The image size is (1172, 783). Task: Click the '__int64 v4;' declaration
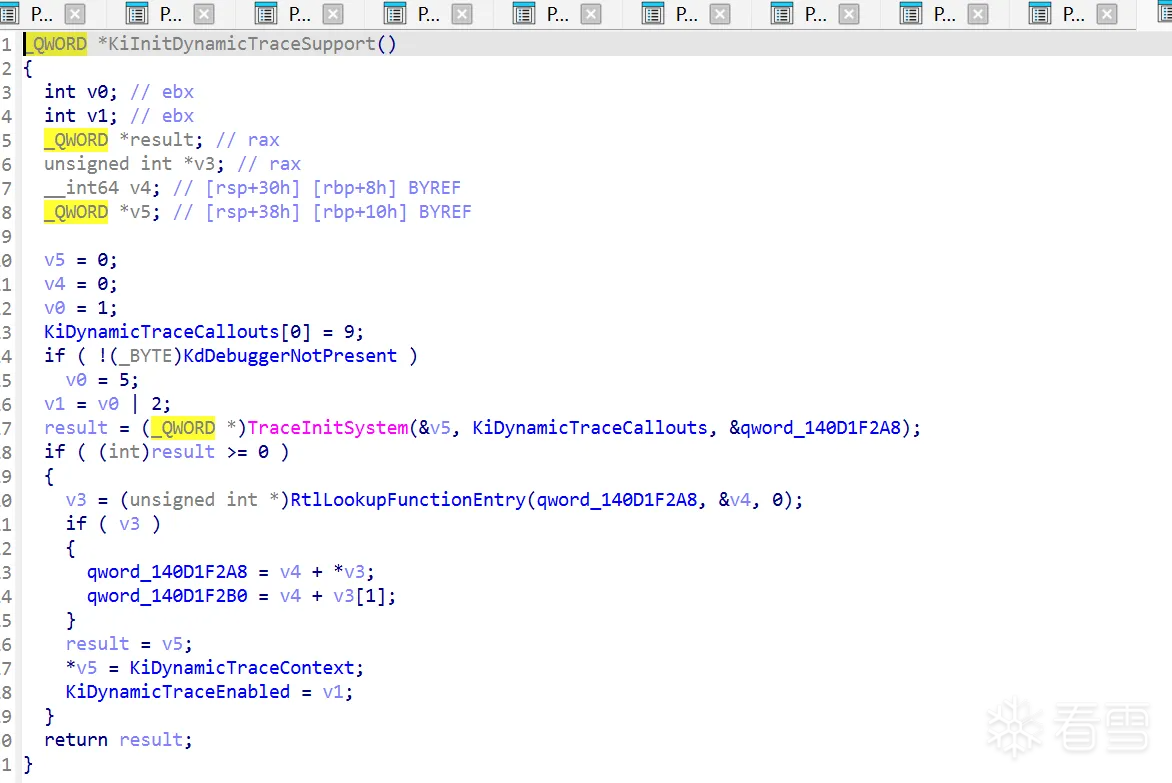tap(102, 188)
